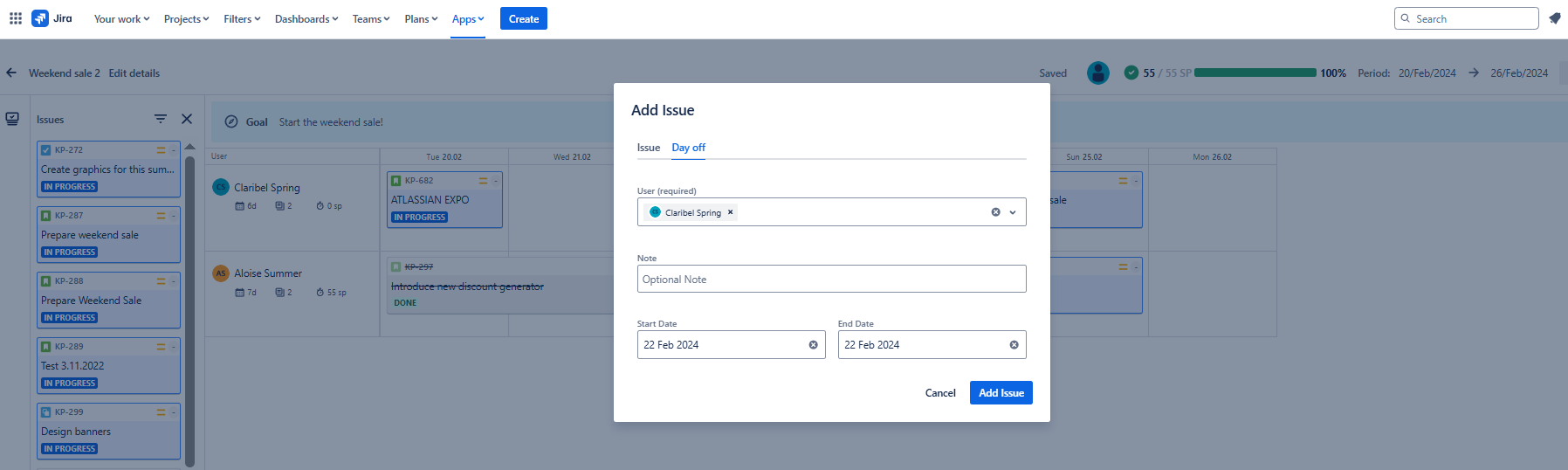Click the Mon 26.02 column header
The image size is (1568, 470).
point(1213,157)
